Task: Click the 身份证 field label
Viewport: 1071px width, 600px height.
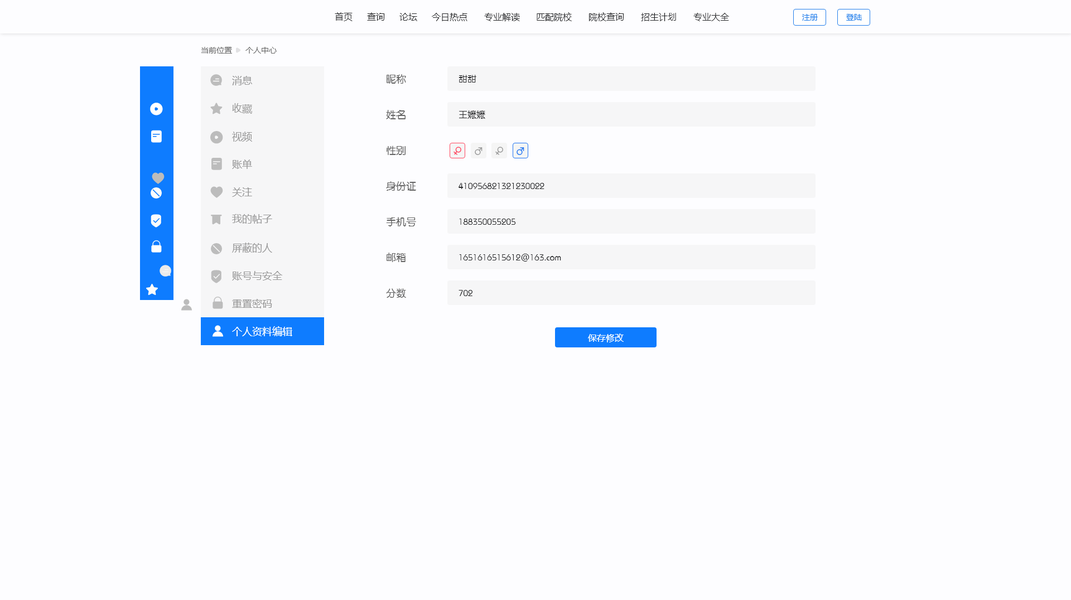Action: click(x=401, y=186)
